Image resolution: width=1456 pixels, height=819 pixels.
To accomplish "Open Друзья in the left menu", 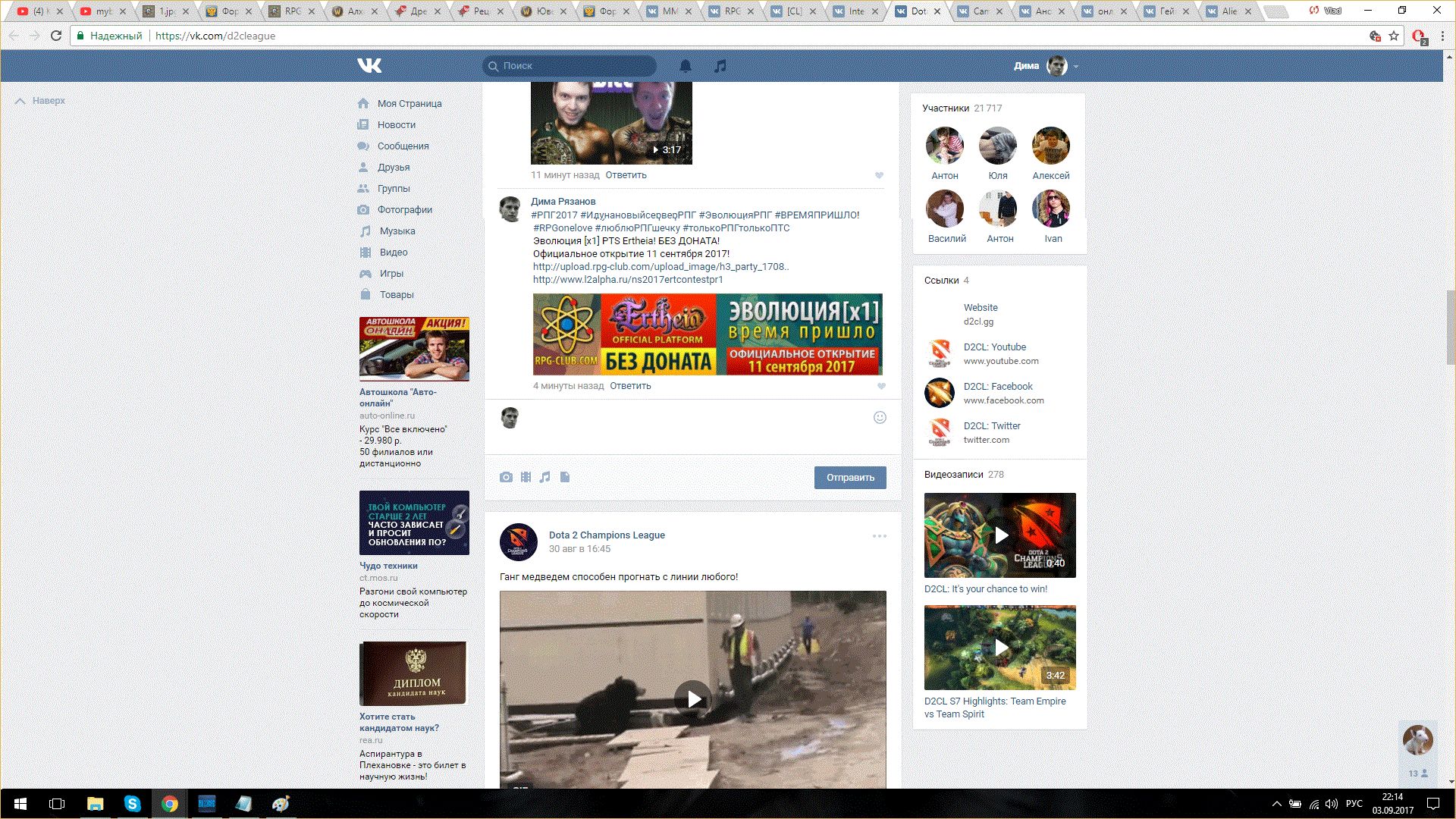I will [x=394, y=168].
